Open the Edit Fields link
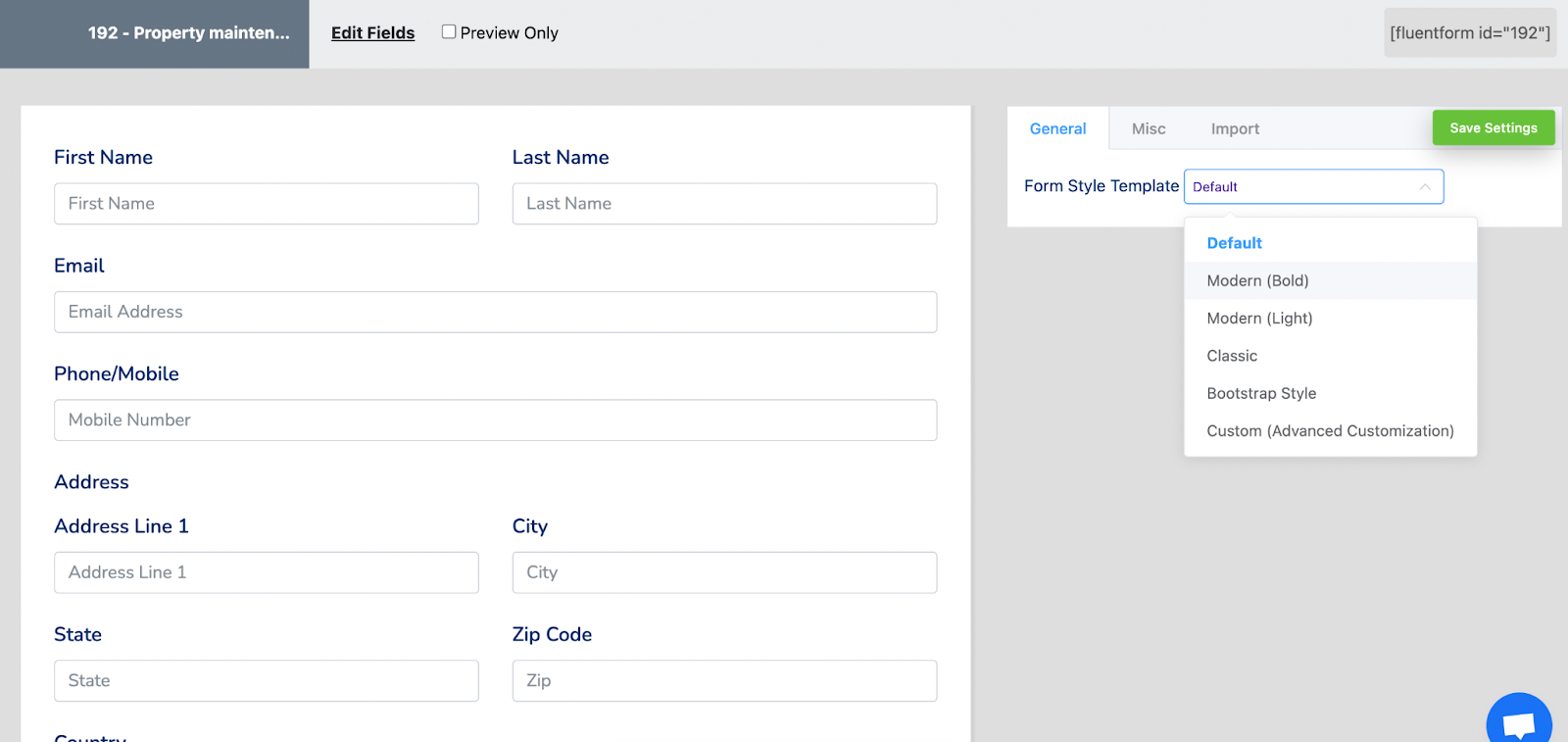 pyautogui.click(x=372, y=33)
